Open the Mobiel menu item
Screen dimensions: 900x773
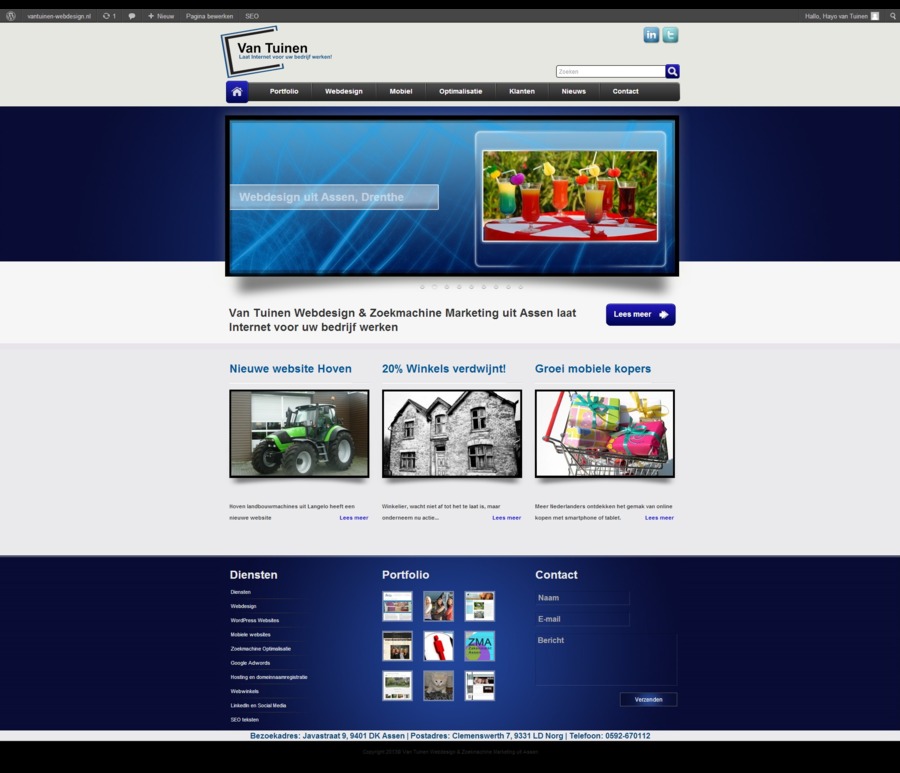[x=401, y=91]
